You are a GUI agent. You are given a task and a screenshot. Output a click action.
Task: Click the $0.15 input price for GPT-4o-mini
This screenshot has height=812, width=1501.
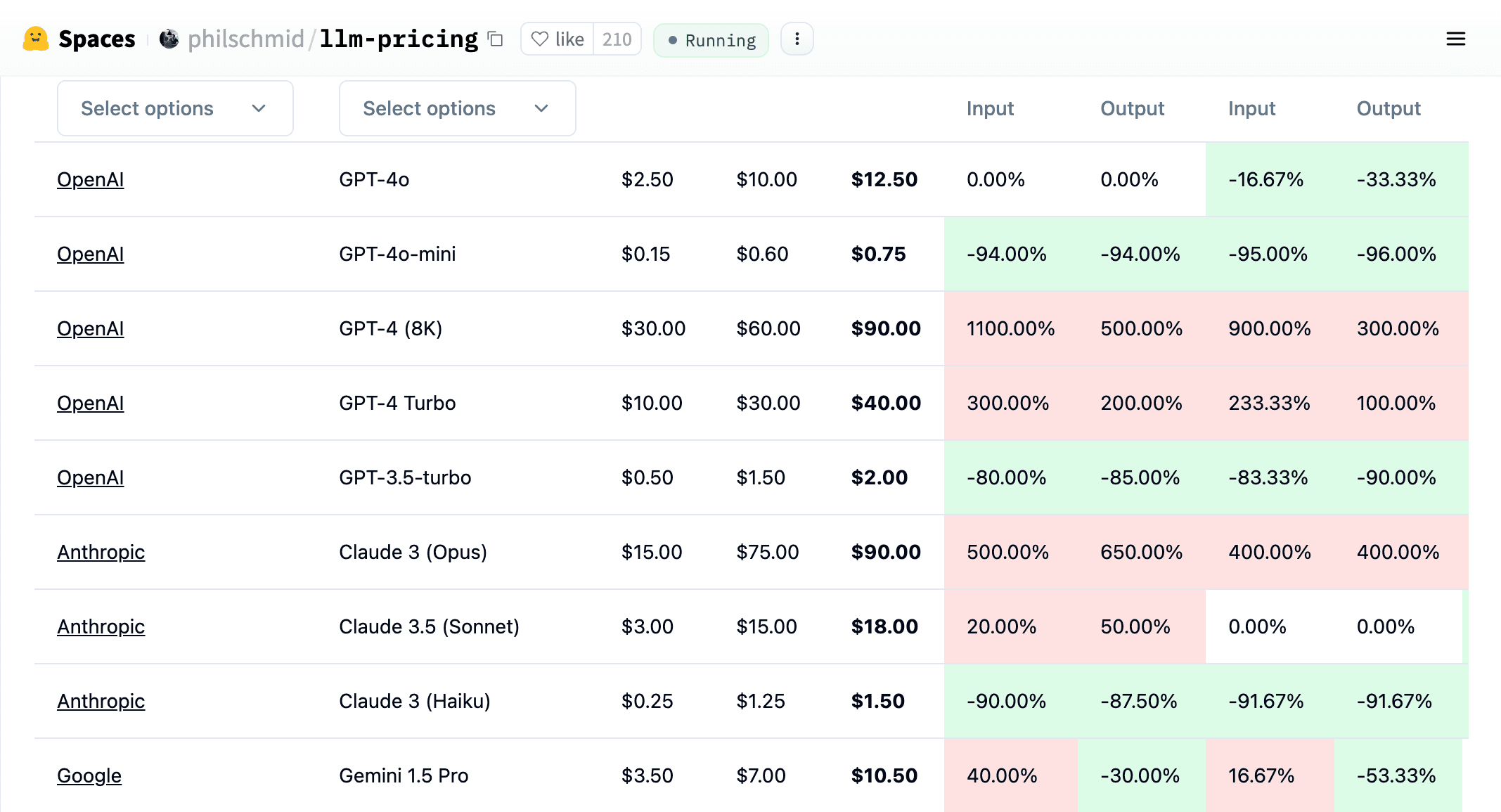click(x=645, y=254)
